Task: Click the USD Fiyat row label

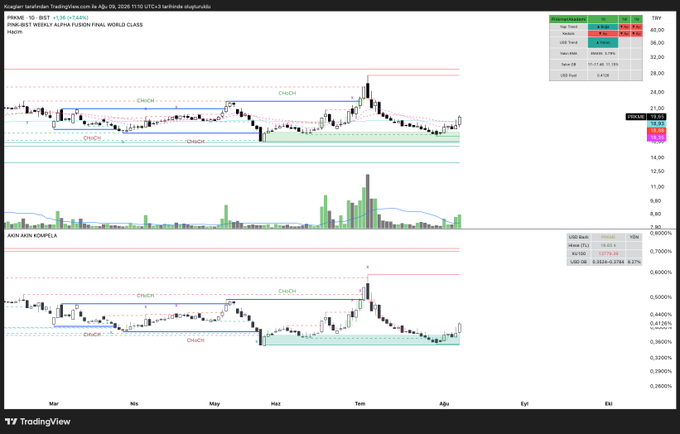Action: [x=568, y=75]
